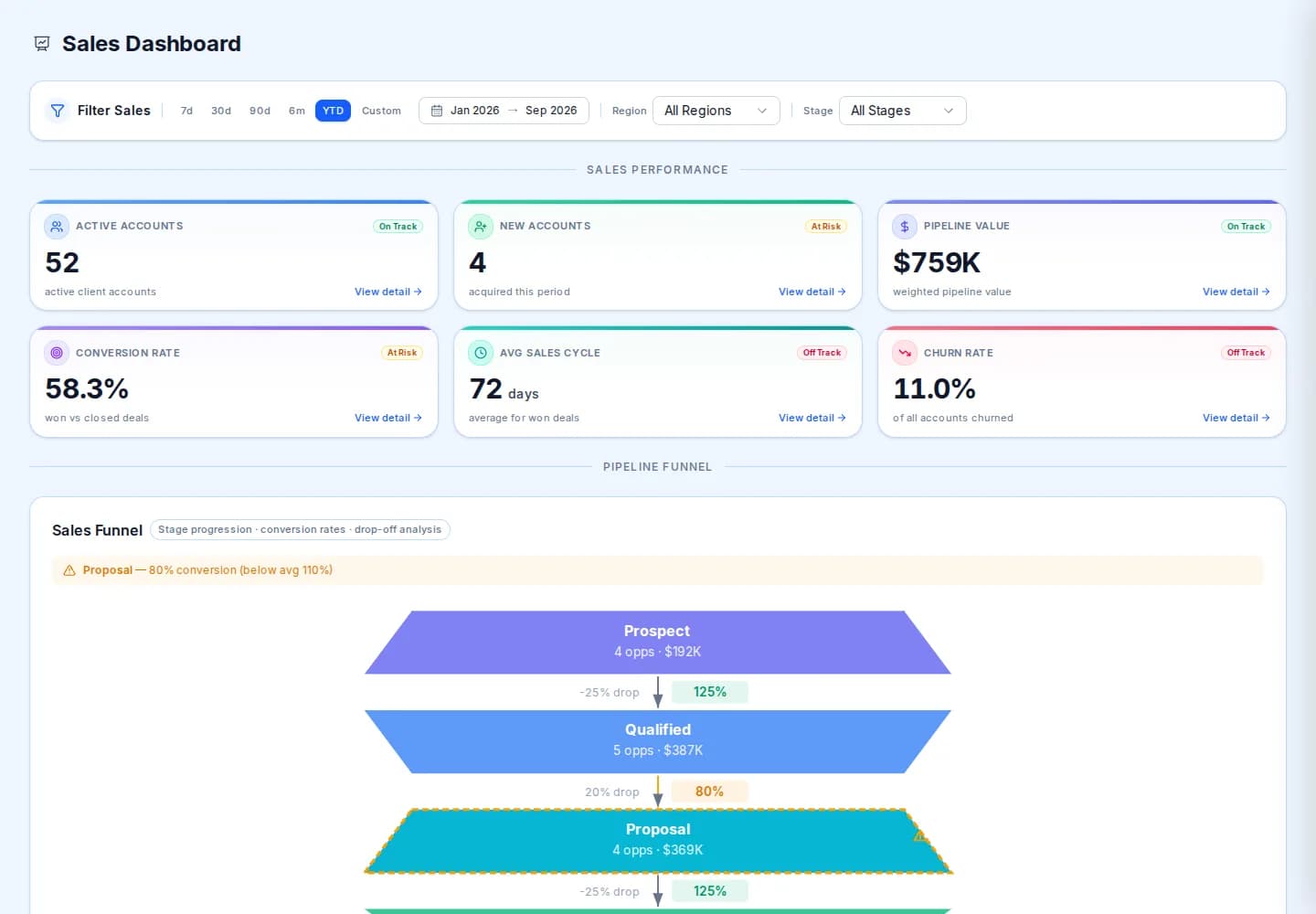Click the 20% drop label

coord(612,792)
